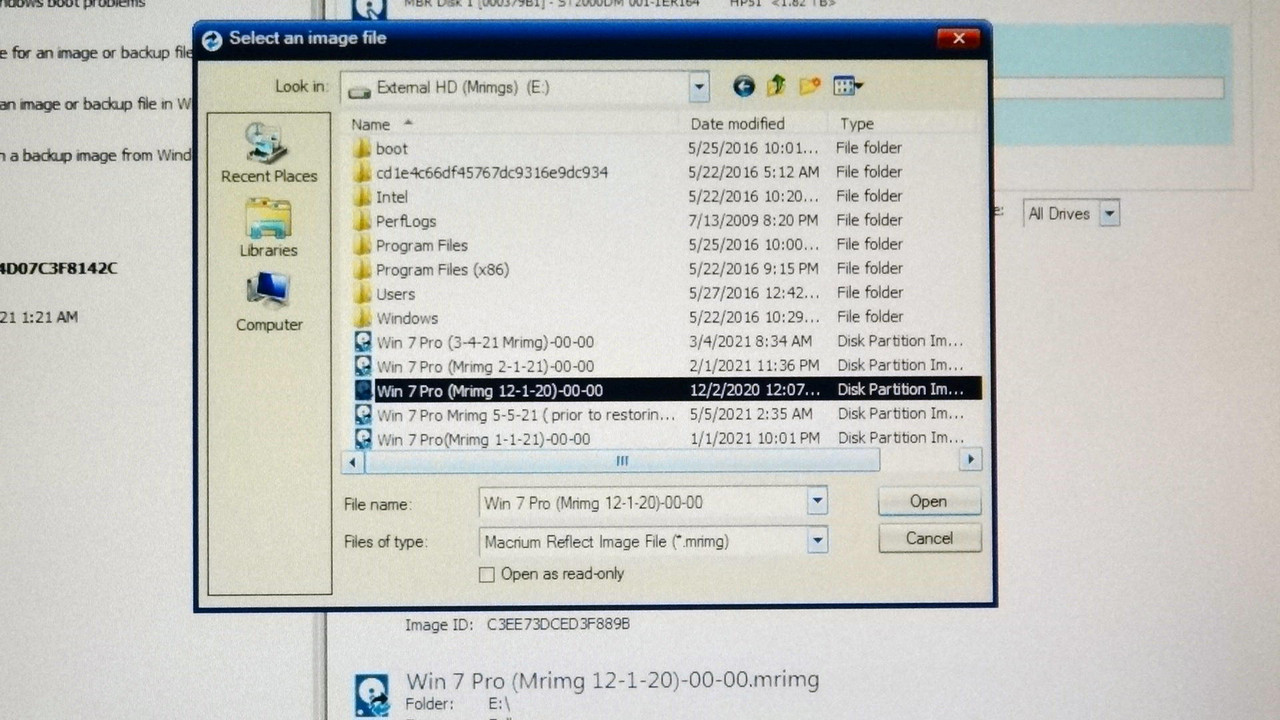Select Win 7 Pro Mrimg 5-5-21 image icon
Image resolution: width=1280 pixels, height=720 pixels.
pyautogui.click(x=364, y=414)
